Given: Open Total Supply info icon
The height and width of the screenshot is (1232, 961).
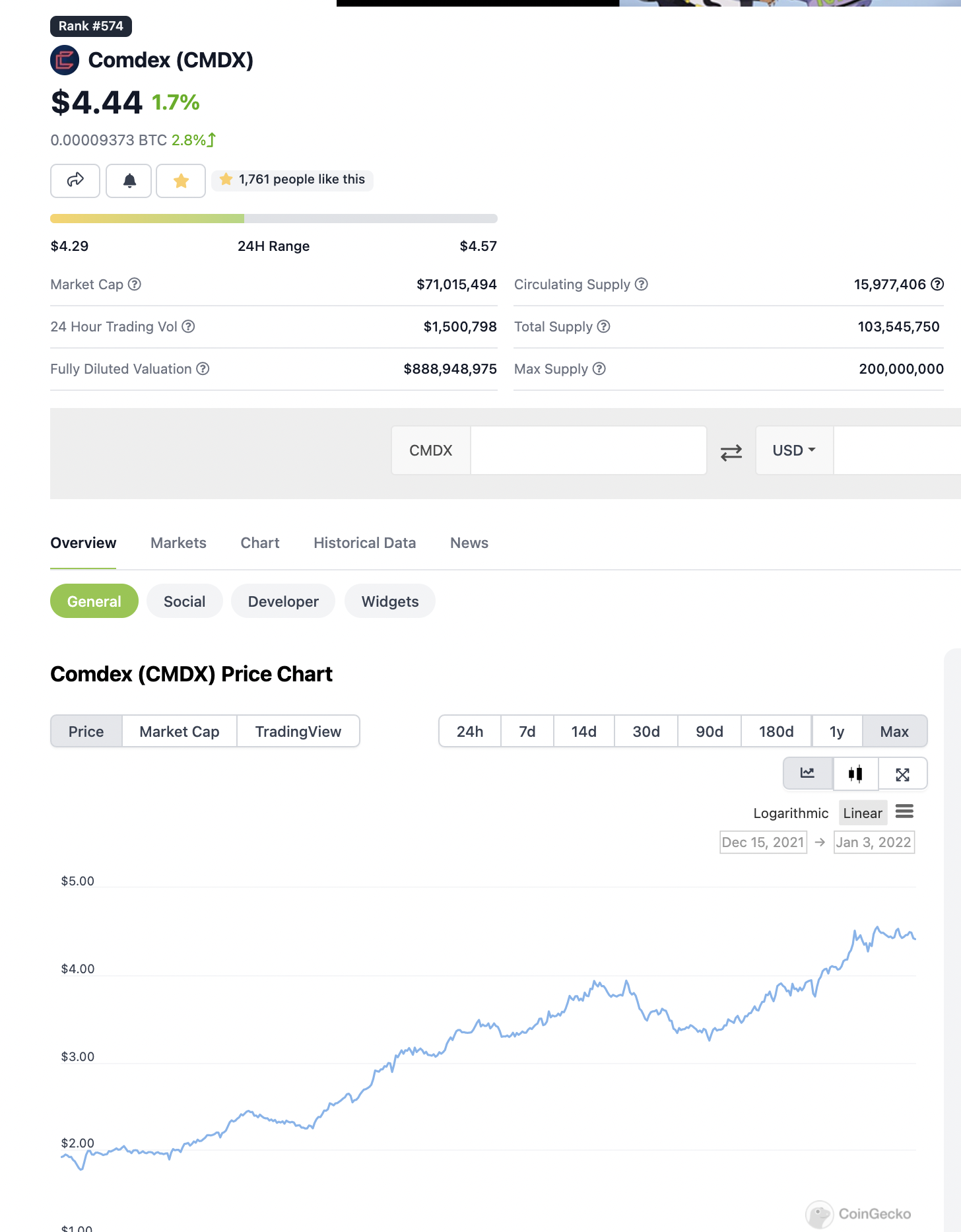Looking at the screenshot, I should (x=604, y=327).
